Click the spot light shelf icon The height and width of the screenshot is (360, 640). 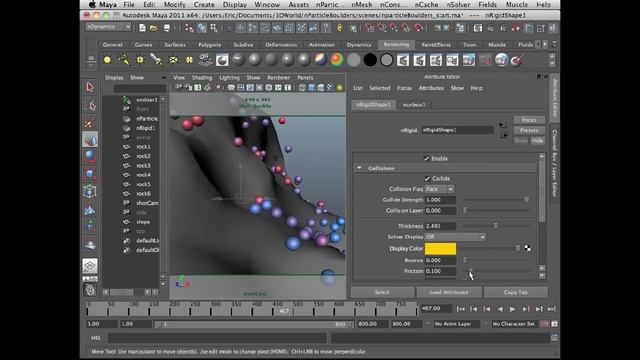pyautogui.click(x=156, y=60)
